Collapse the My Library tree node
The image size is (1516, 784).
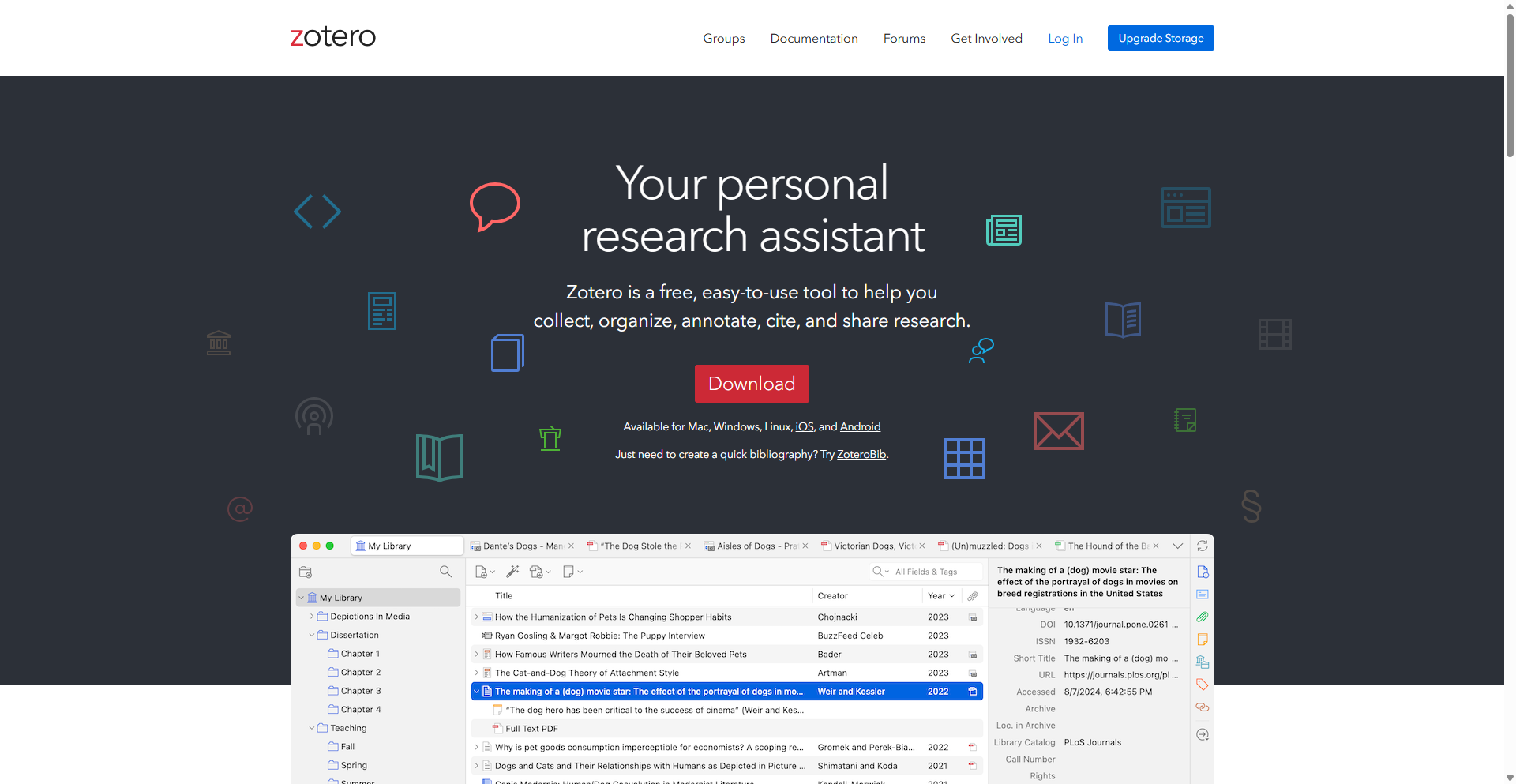tap(301, 598)
